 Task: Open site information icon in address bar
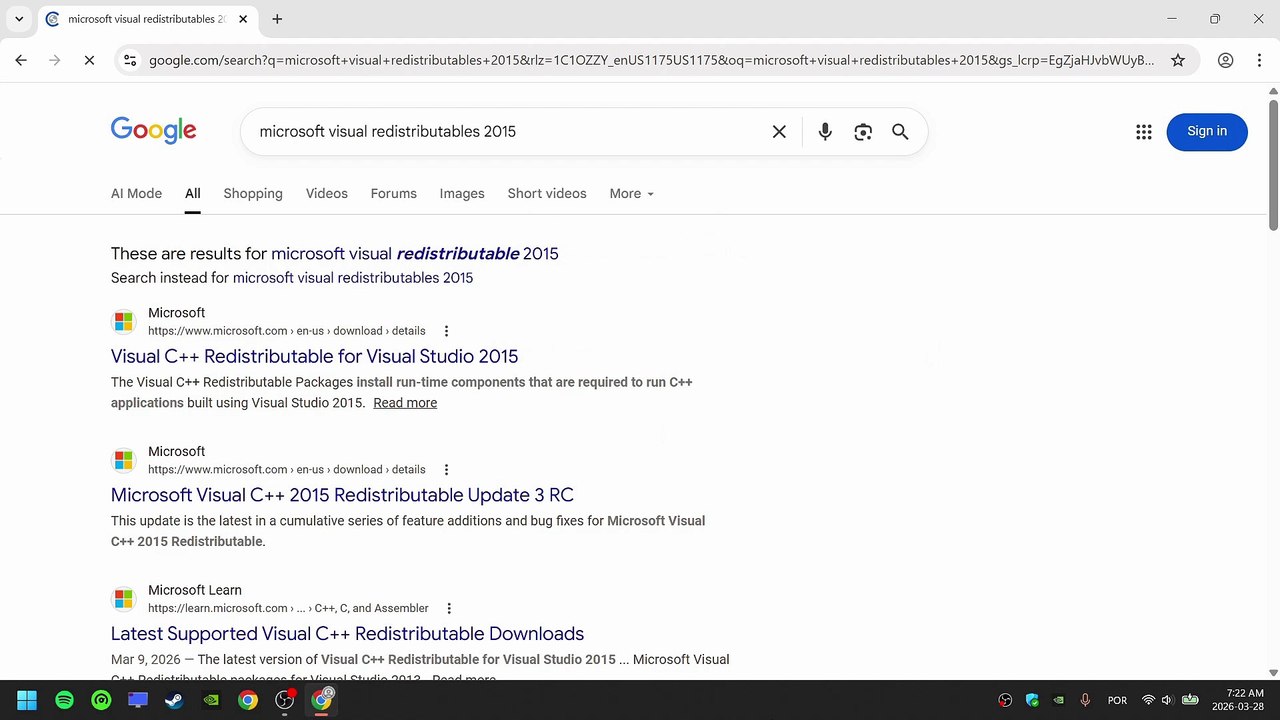pyautogui.click(x=130, y=60)
